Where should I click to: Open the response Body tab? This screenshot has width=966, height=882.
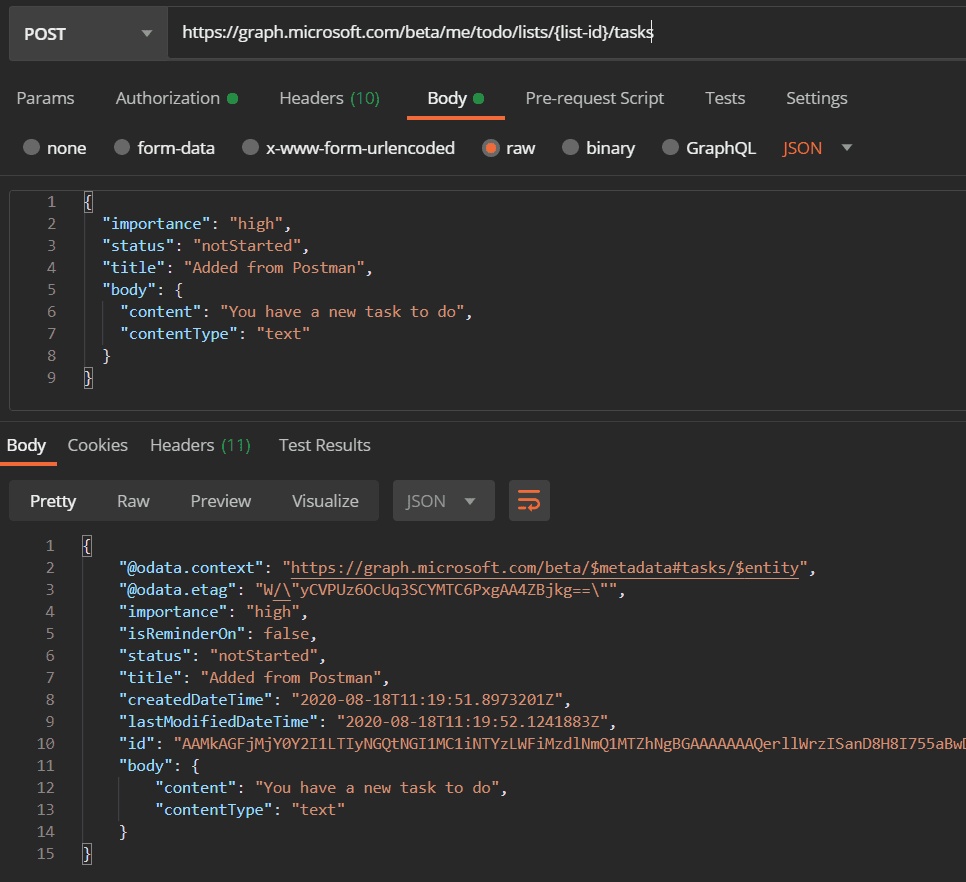coord(26,445)
